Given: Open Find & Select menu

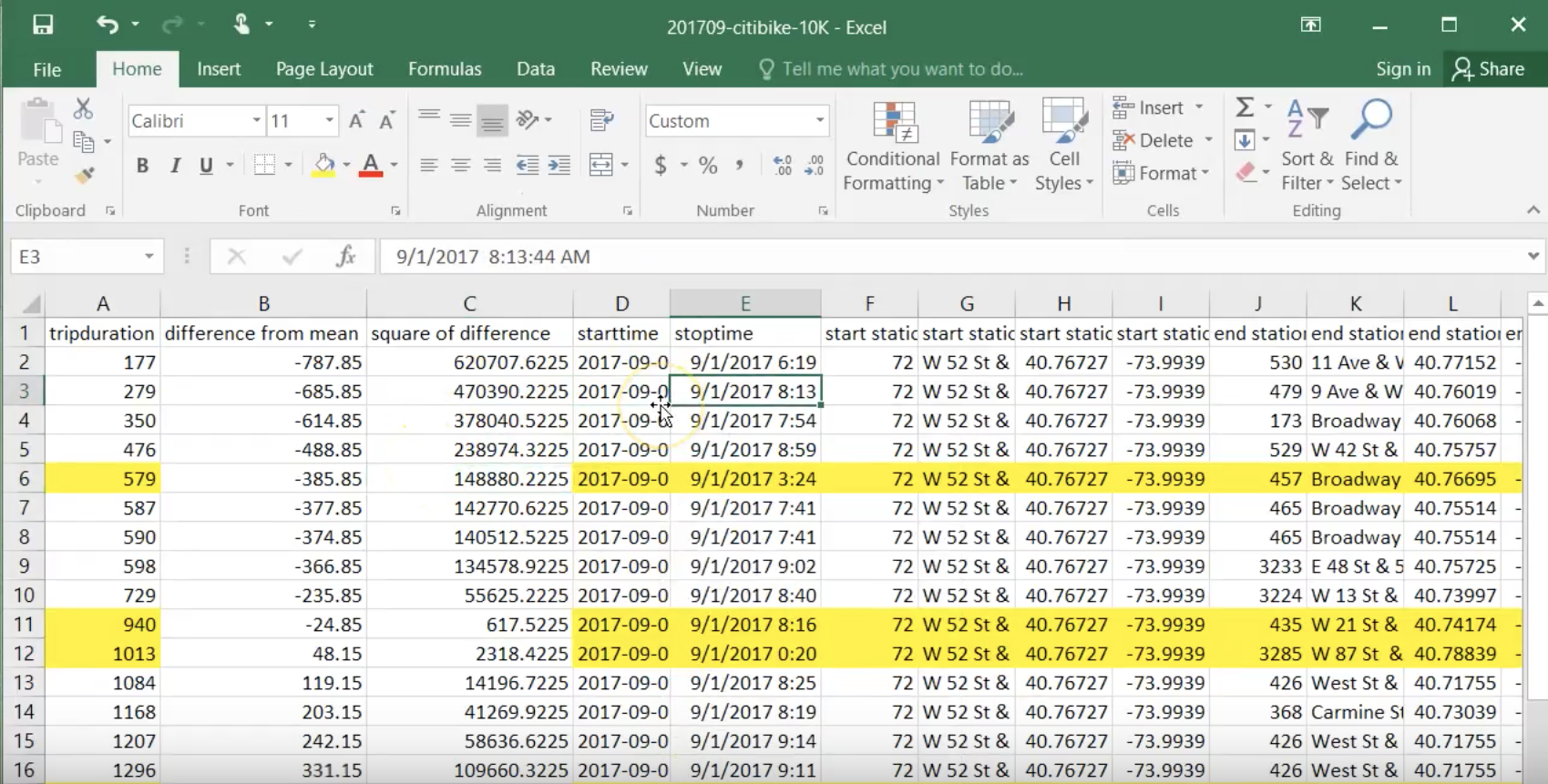Looking at the screenshot, I should tap(1371, 146).
